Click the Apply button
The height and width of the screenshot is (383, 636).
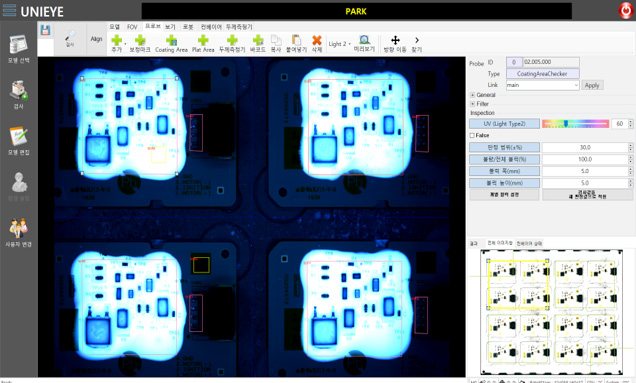coord(592,85)
